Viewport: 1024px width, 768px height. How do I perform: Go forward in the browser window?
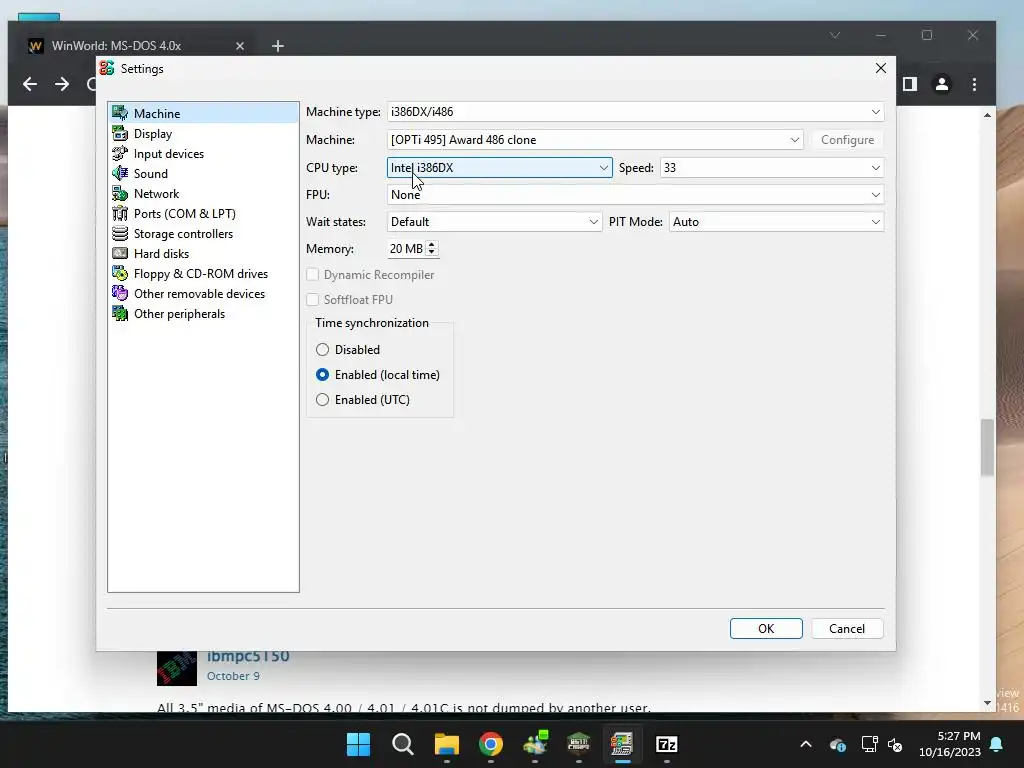(x=62, y=84)
